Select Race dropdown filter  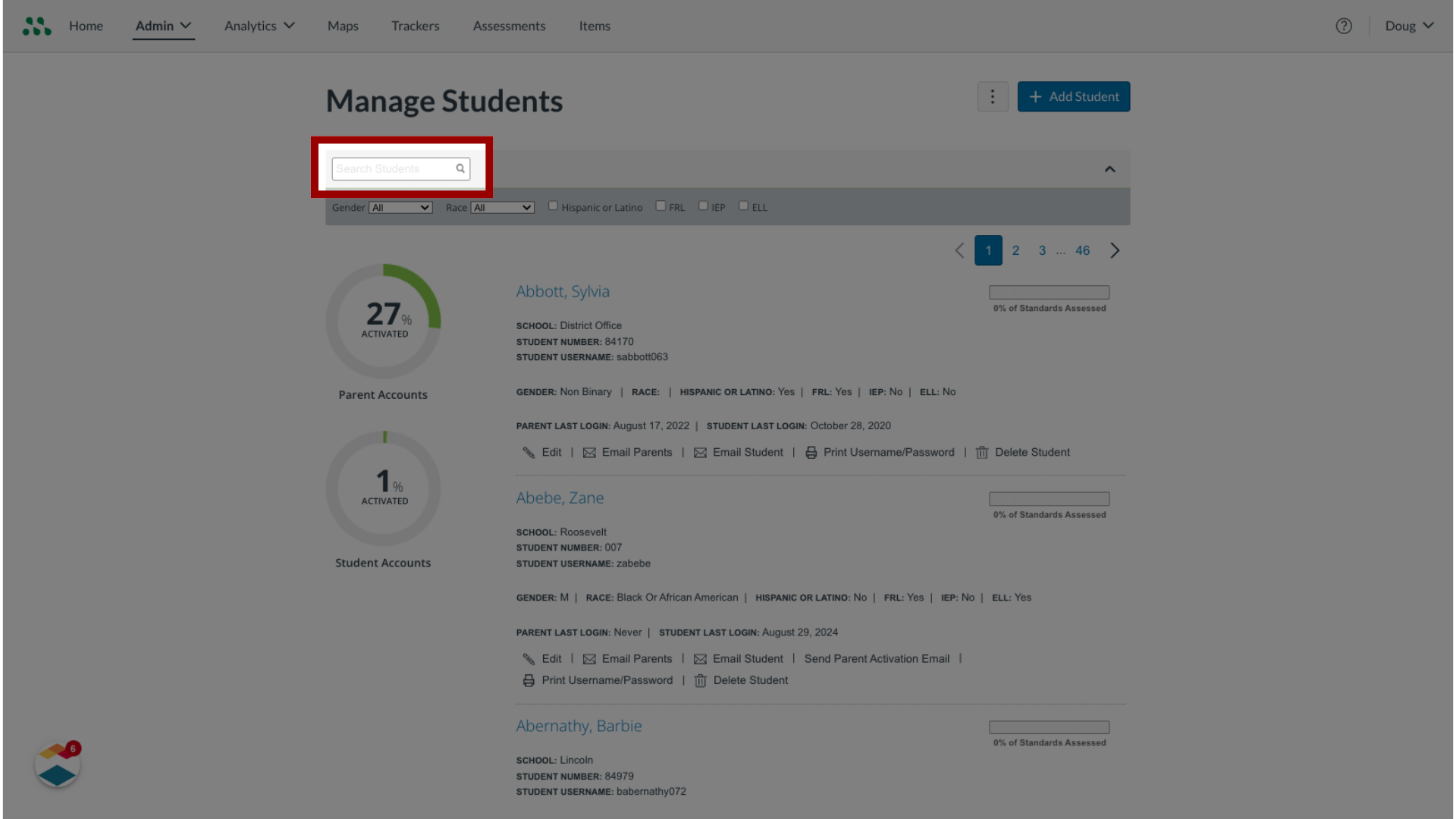(502, 207)
